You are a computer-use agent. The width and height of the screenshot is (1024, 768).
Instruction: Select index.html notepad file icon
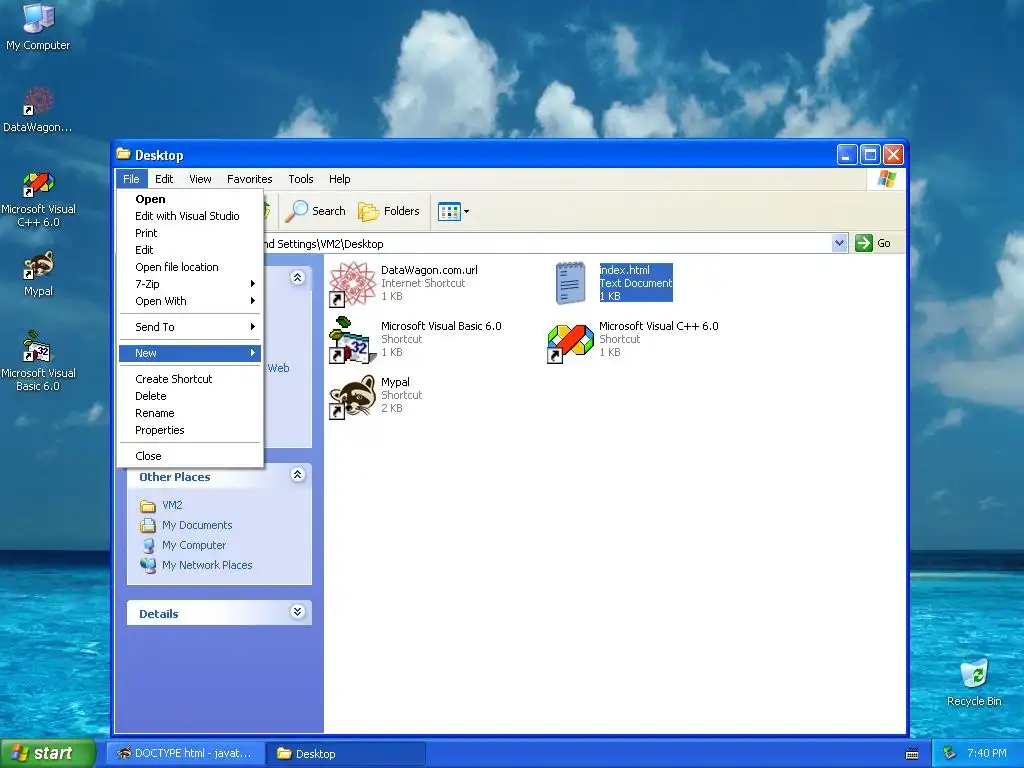pos(570,283)
